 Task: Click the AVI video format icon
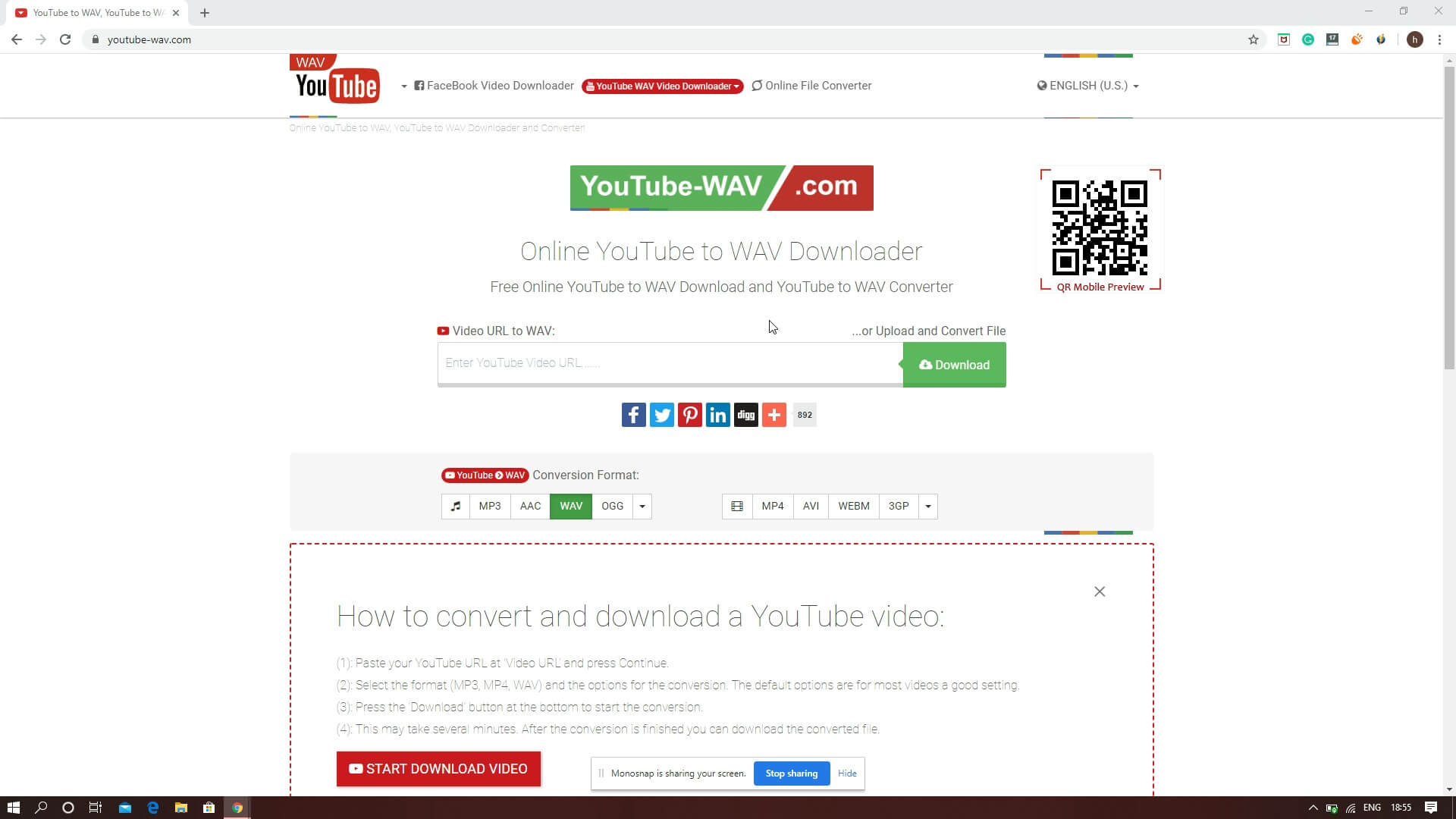[x=811, y=506]
